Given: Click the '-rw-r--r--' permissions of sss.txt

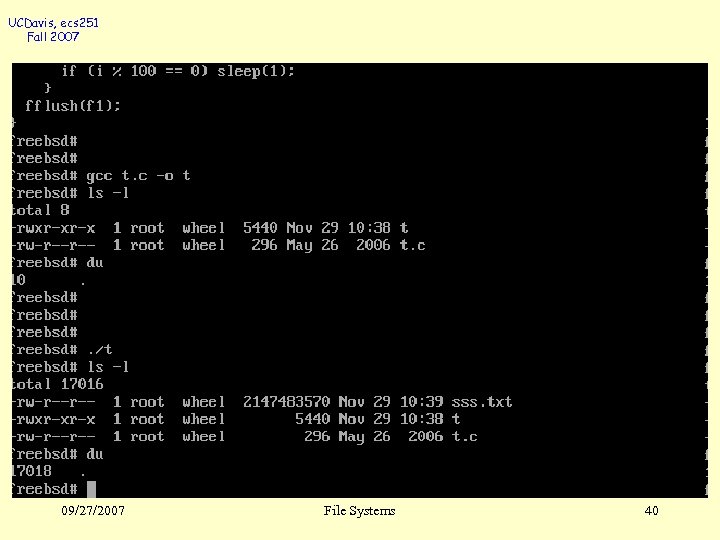Looking at the screenshot, I should click(x=54, y=402).
